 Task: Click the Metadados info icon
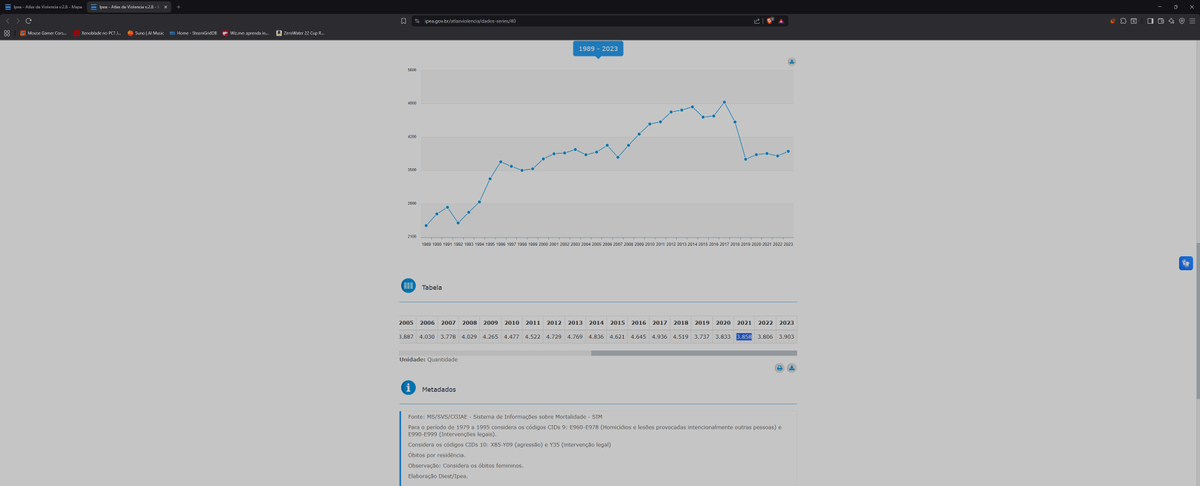[x=408, y=388]
